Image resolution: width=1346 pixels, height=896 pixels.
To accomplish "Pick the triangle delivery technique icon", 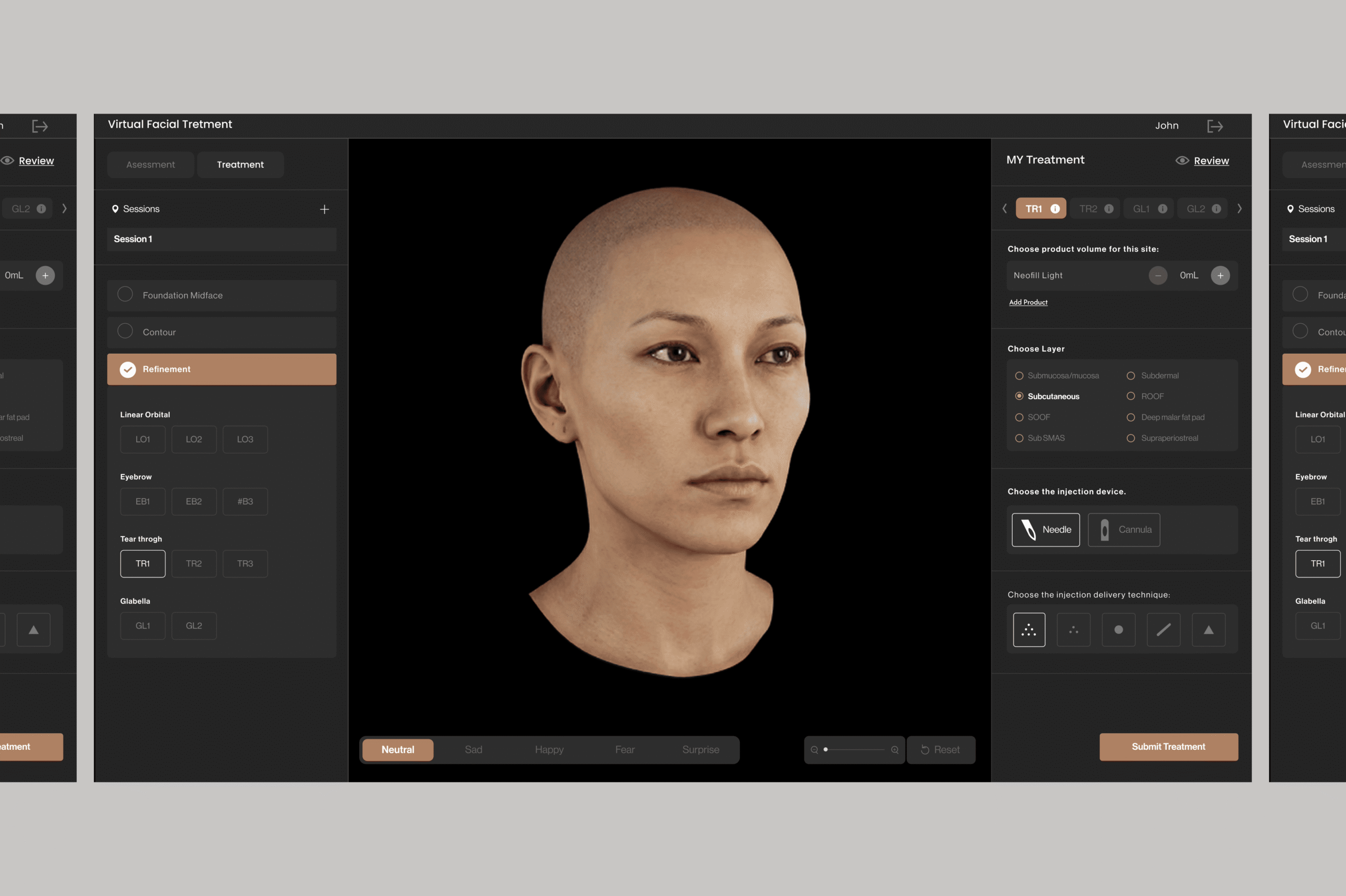I will coord(1208,630).
